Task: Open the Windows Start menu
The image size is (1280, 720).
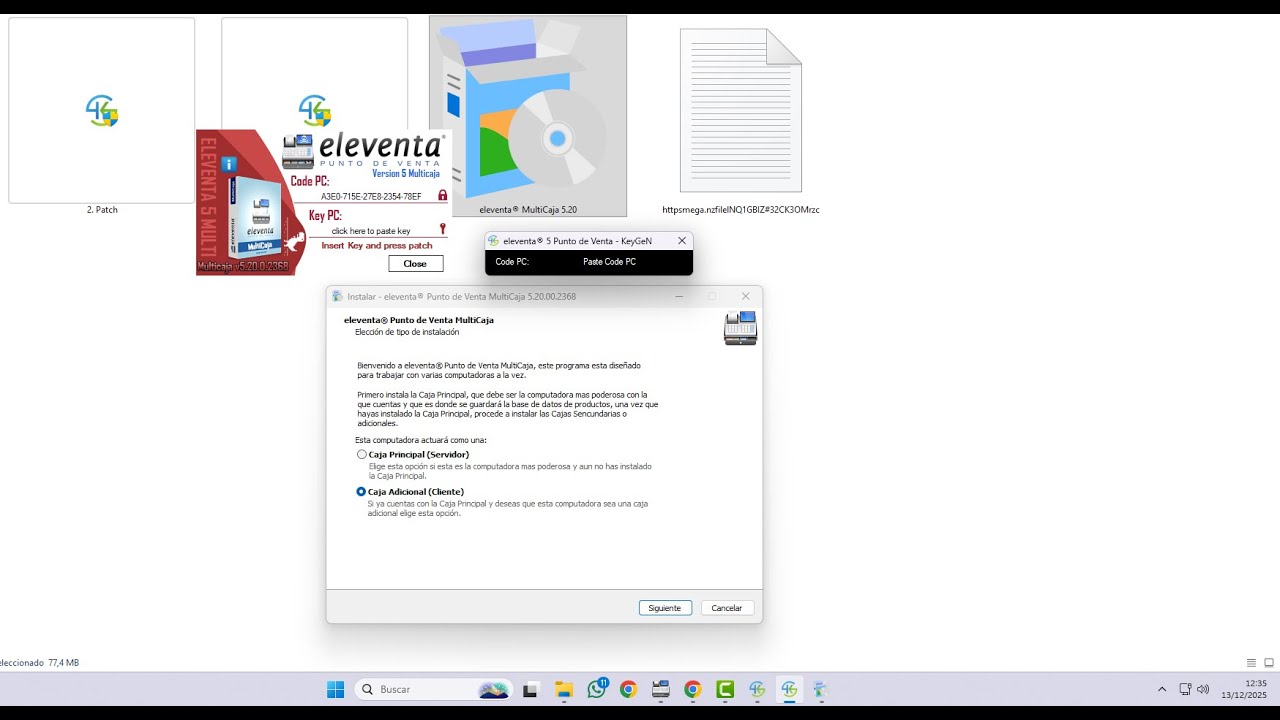Action: coord(335,689)
